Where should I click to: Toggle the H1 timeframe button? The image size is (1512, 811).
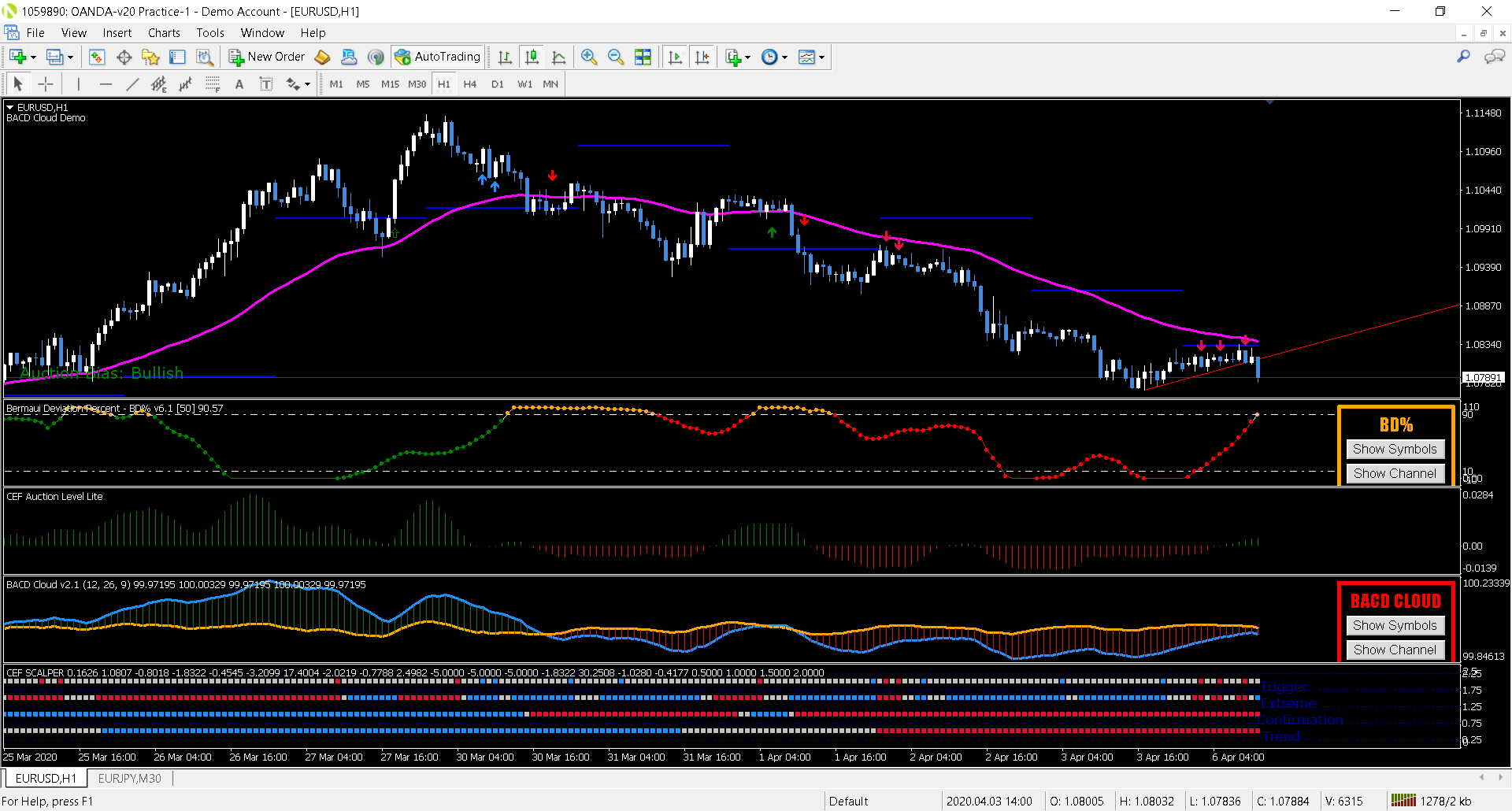coord(444,83)
